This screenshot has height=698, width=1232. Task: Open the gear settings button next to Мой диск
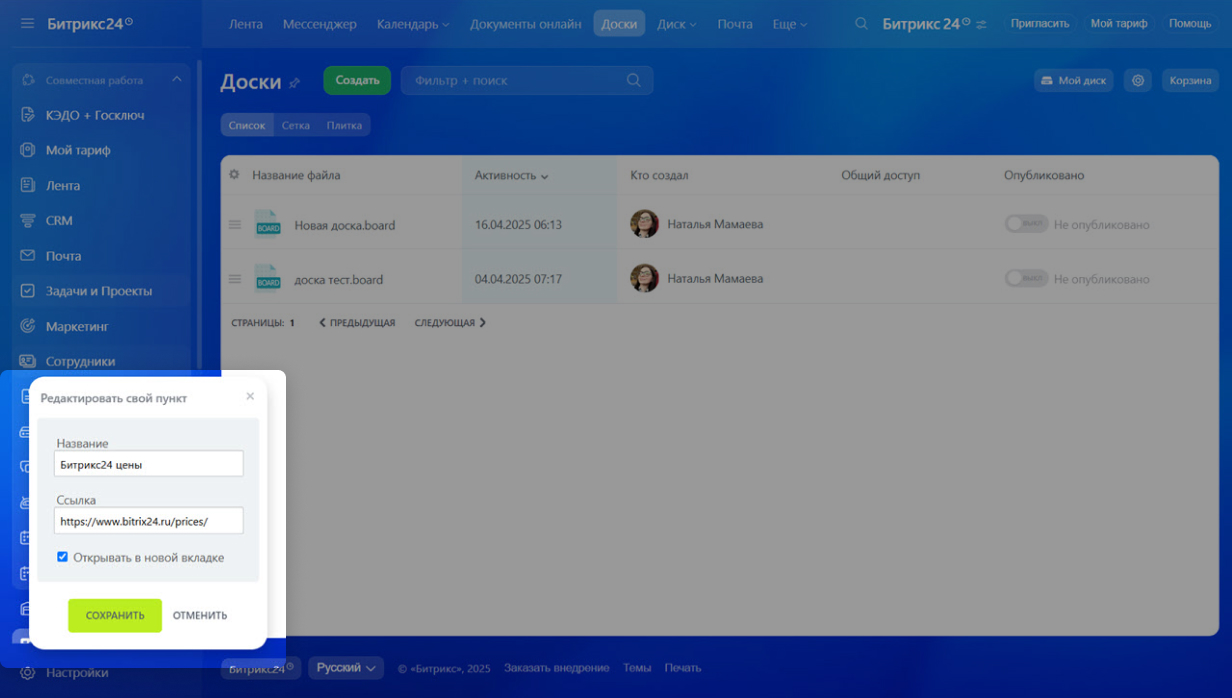point(1137,80)
